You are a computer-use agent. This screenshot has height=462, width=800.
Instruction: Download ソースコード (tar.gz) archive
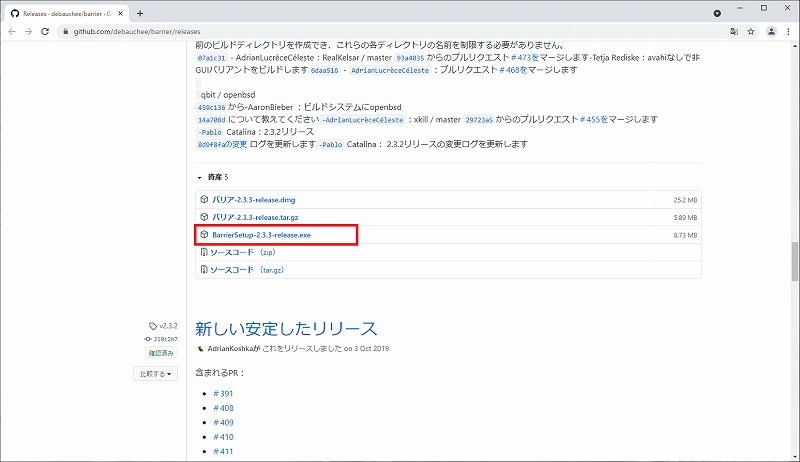pos(247,270)
